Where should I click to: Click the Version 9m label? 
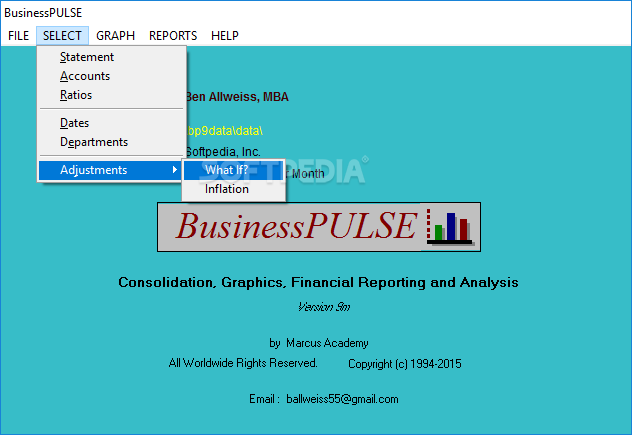(324, 307)
